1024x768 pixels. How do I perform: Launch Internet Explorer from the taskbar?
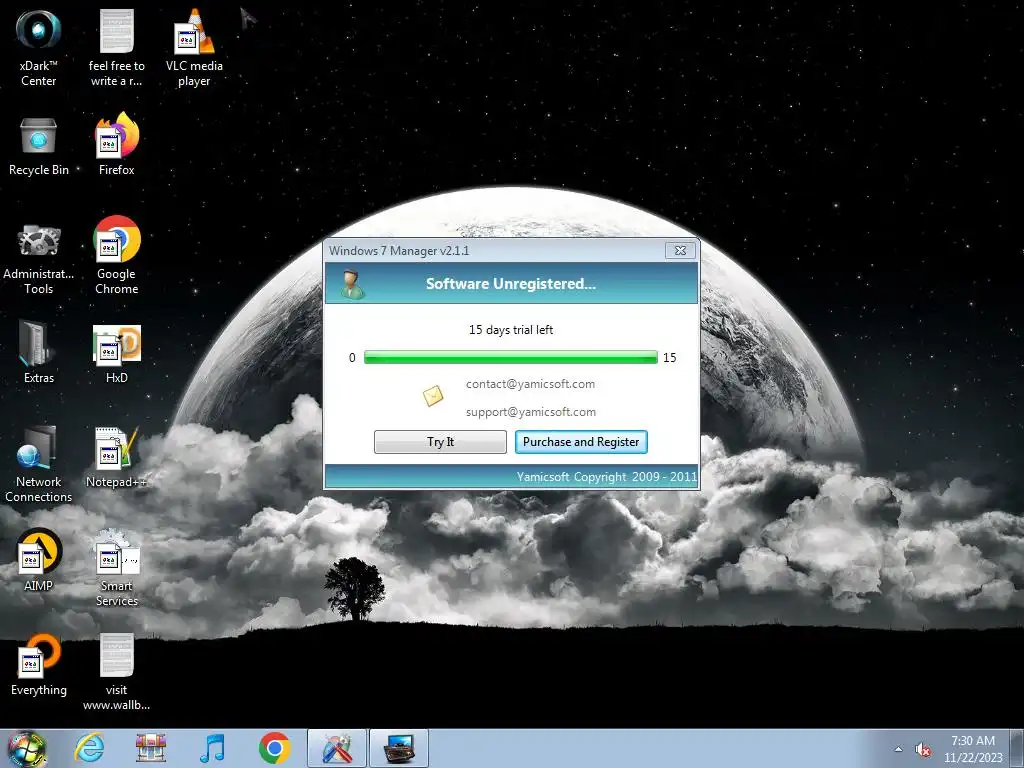point(89,748)
